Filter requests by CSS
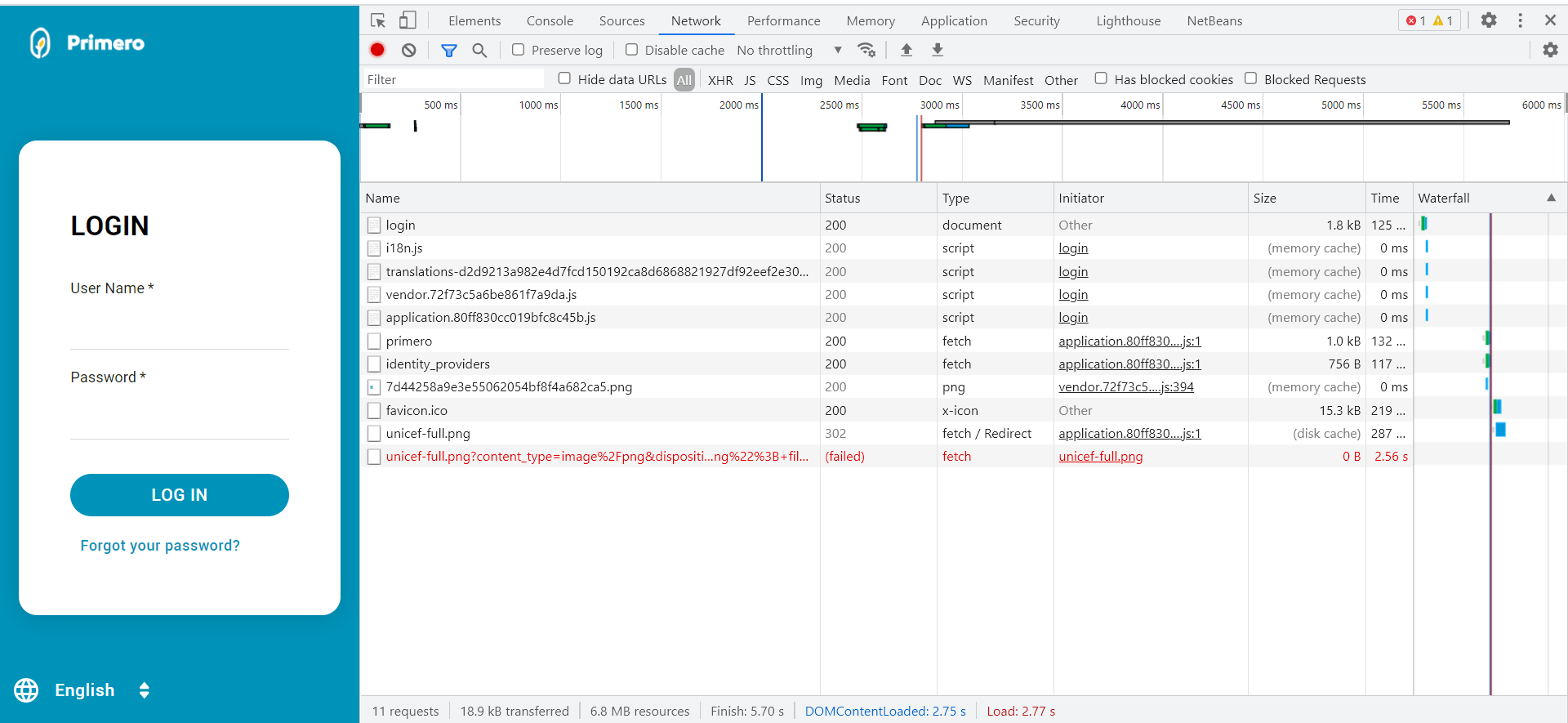The image size is (1568, 723). click(x=778, y=80)
